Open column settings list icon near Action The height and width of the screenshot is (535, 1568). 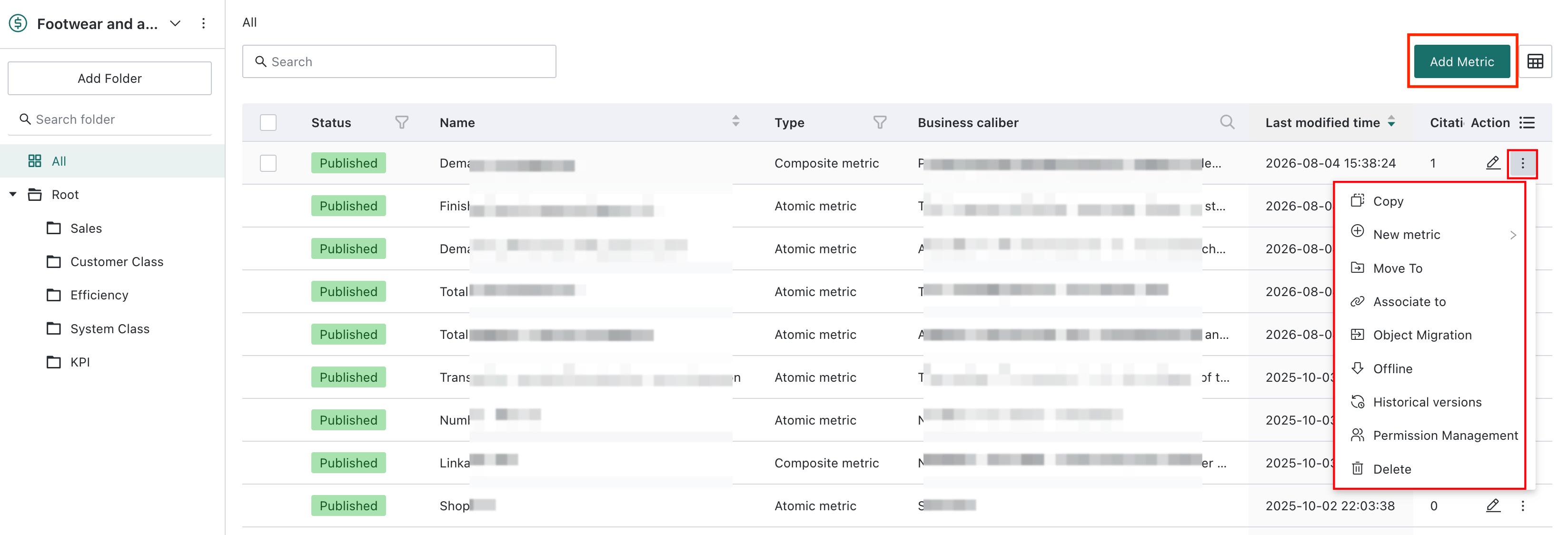click(x=1527, y=122)
